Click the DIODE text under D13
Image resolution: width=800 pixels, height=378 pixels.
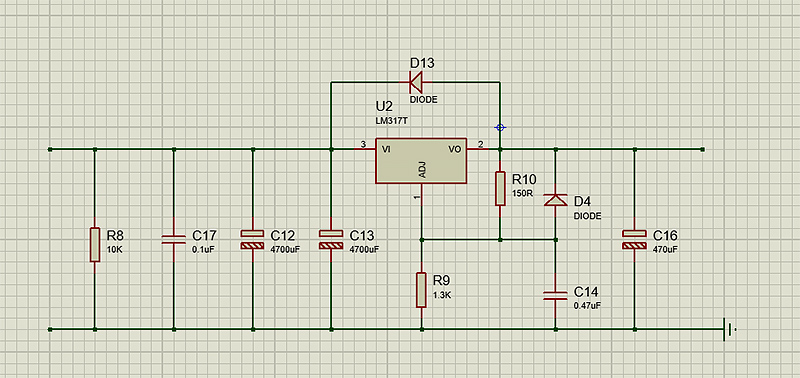(x=423, y=100)
